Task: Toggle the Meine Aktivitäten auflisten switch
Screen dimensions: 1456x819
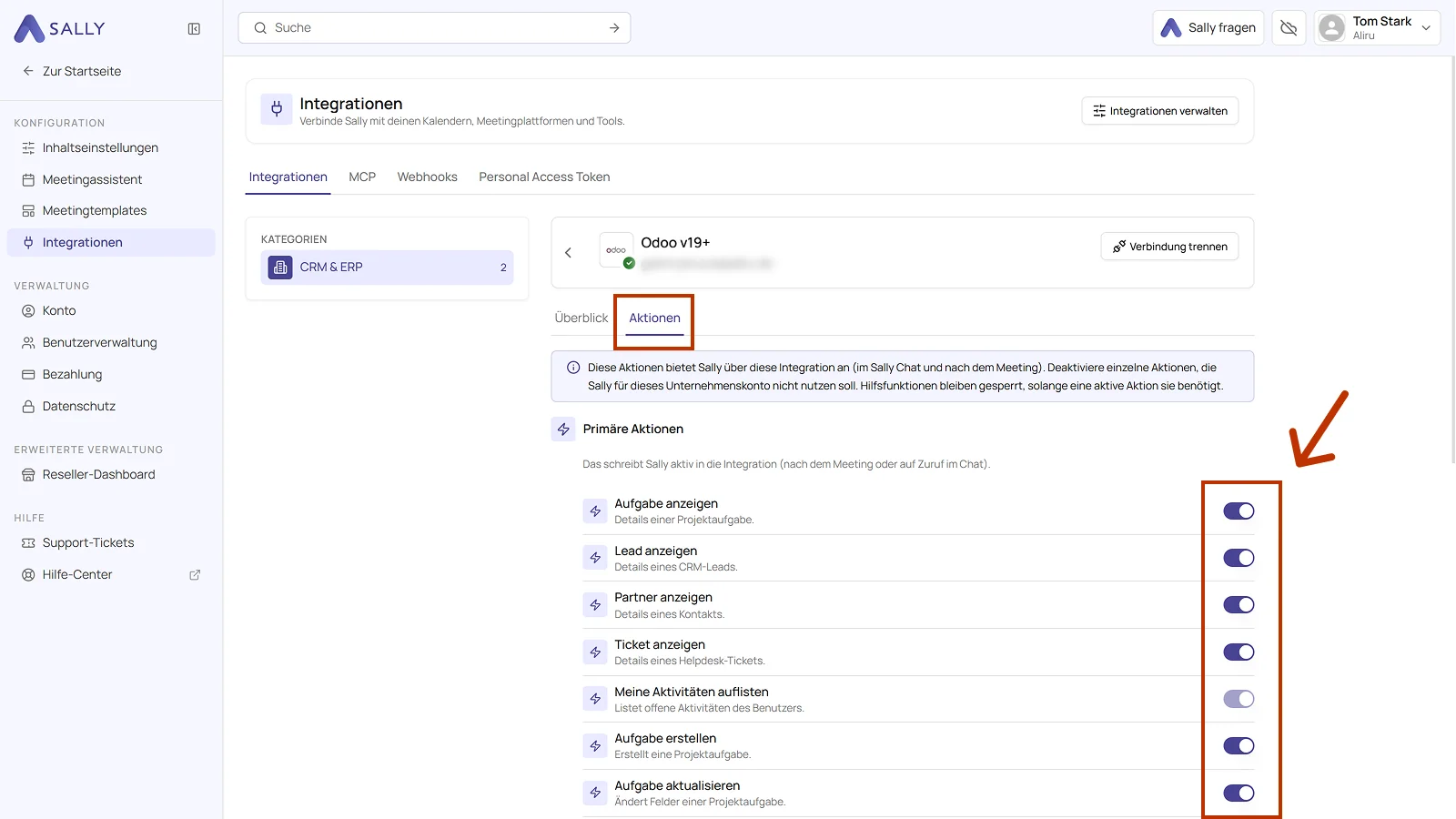Action: 1239,699
